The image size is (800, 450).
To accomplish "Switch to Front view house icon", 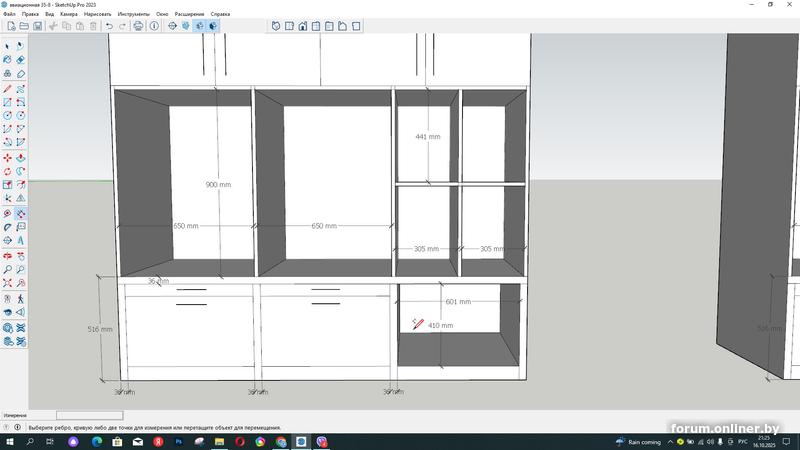I will pyautogui.click(x=303, y=26).
